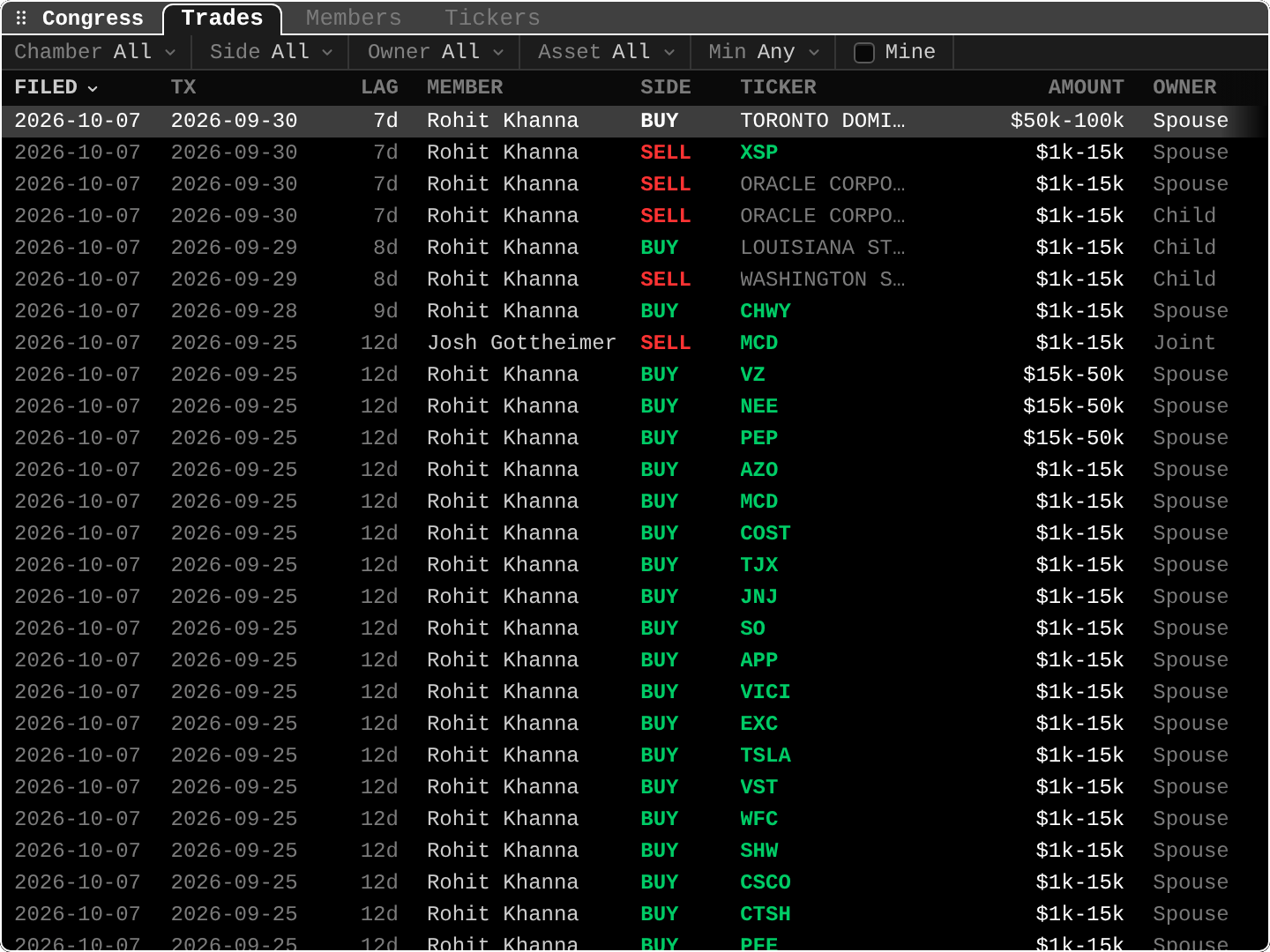Toggle the Mine checkbox

point(864,53)
